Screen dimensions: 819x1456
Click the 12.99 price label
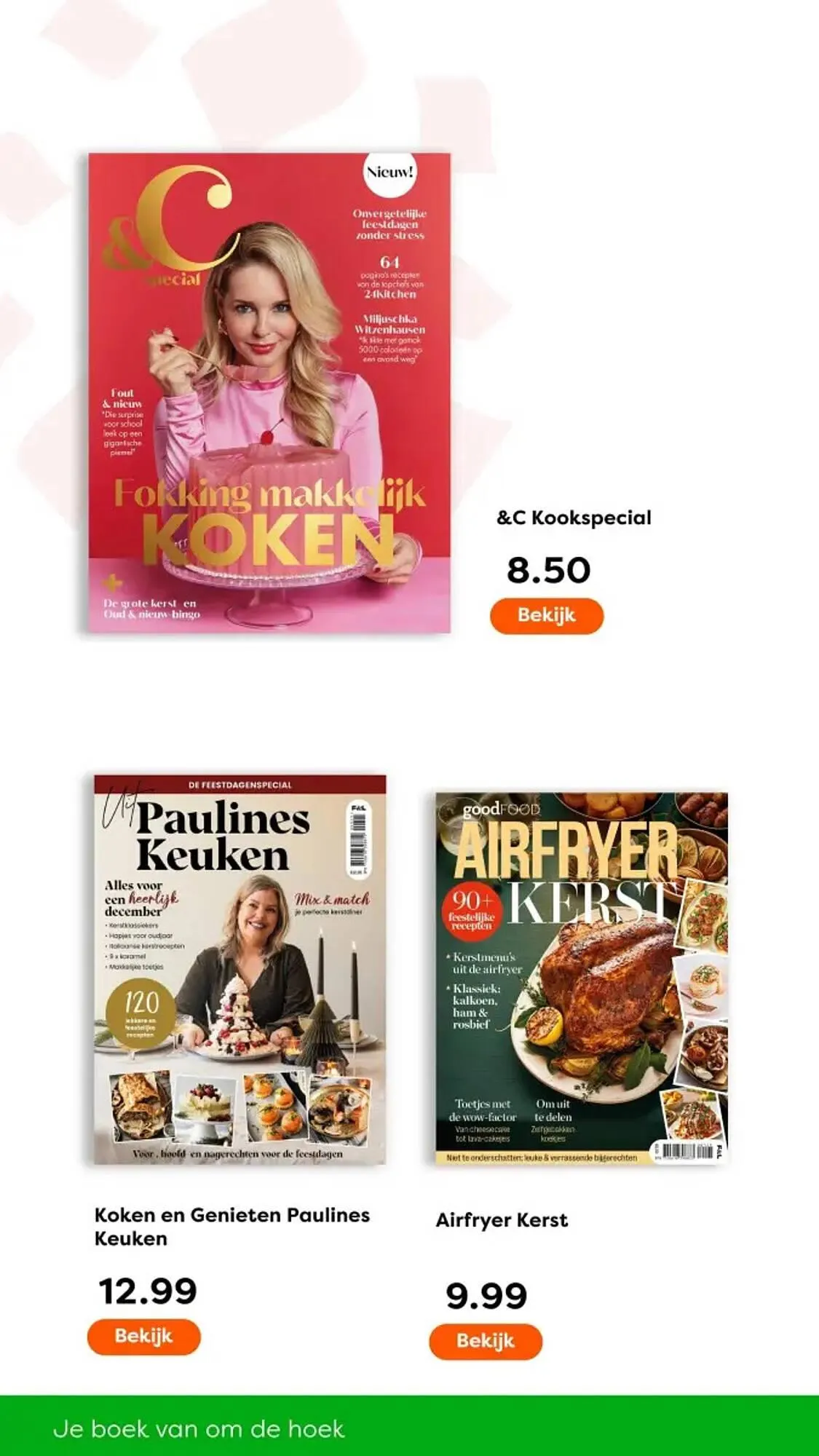pos(148,1291)
